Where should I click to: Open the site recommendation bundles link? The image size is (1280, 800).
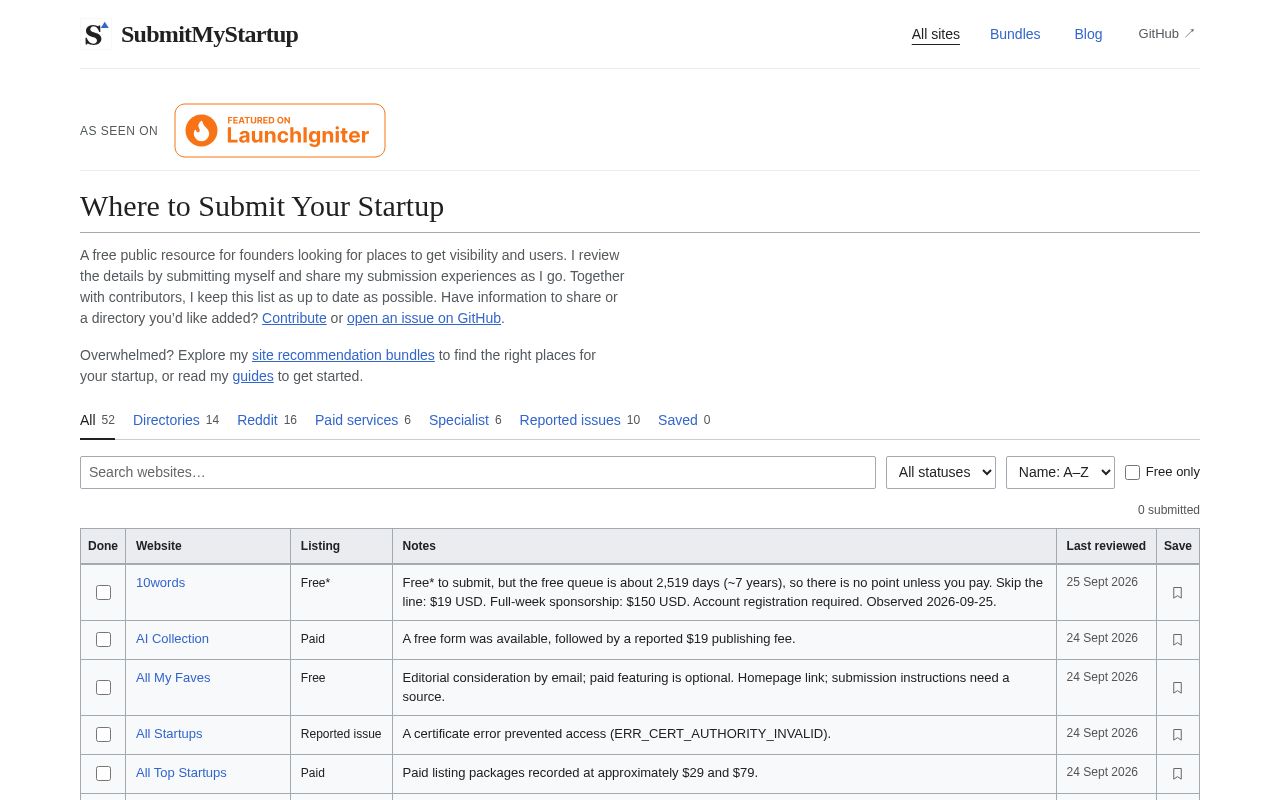point(343,355)
